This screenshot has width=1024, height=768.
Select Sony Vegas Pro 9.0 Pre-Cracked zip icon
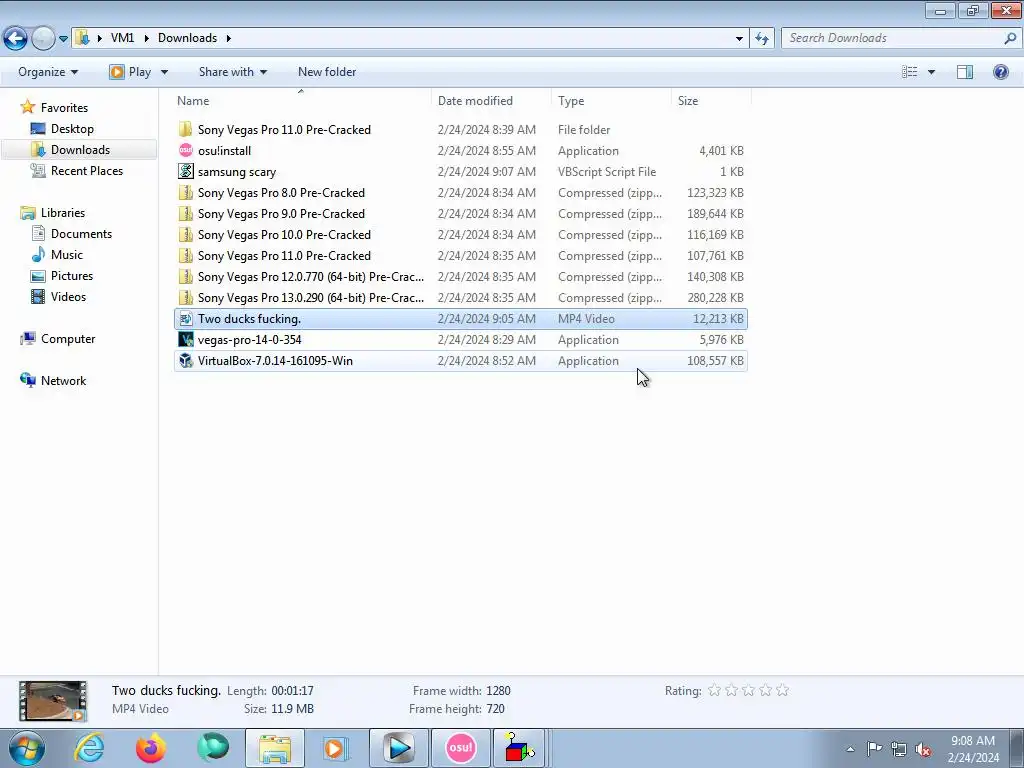[x=185, y=214]
